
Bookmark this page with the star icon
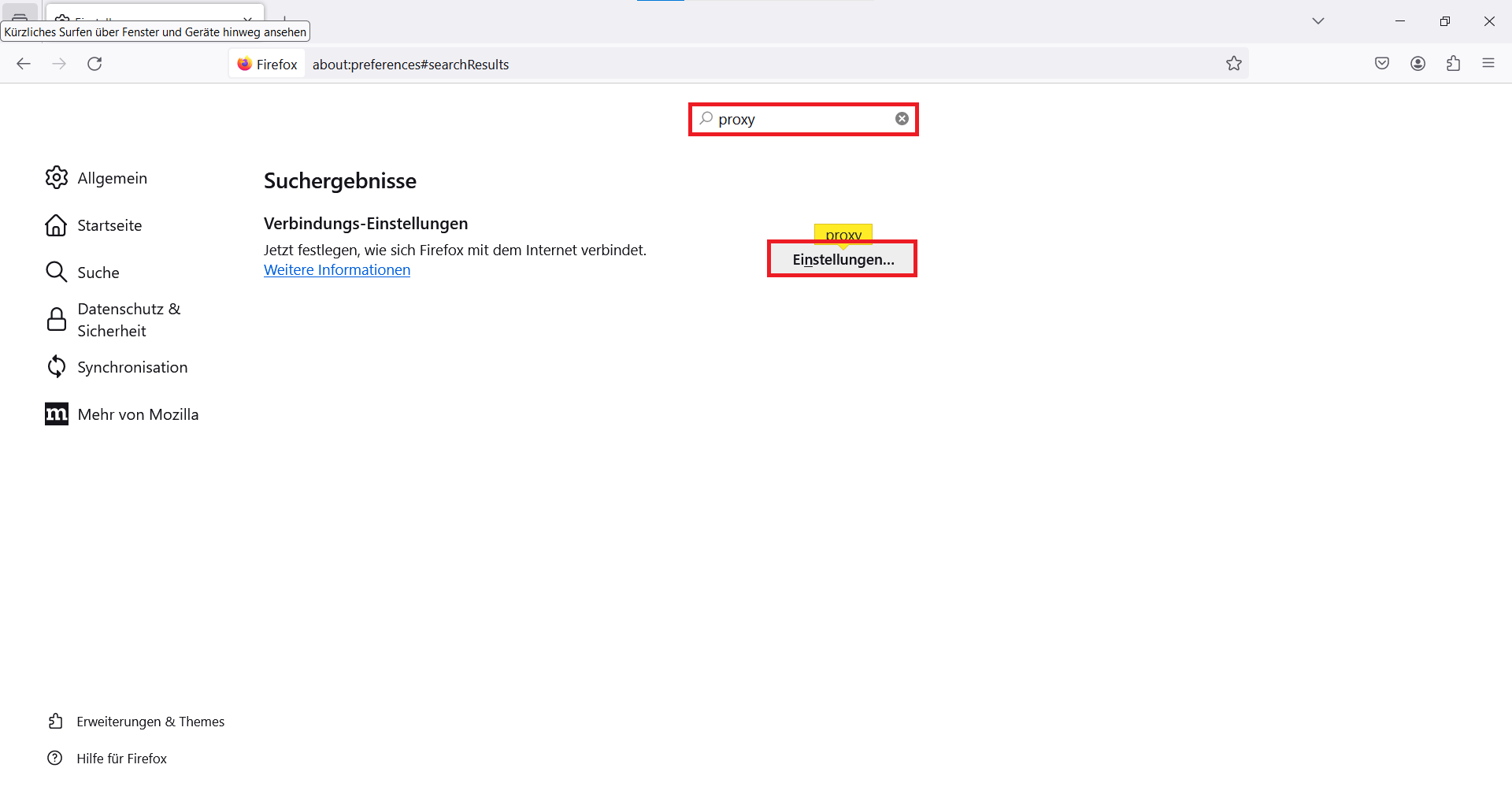point(1233,64)
